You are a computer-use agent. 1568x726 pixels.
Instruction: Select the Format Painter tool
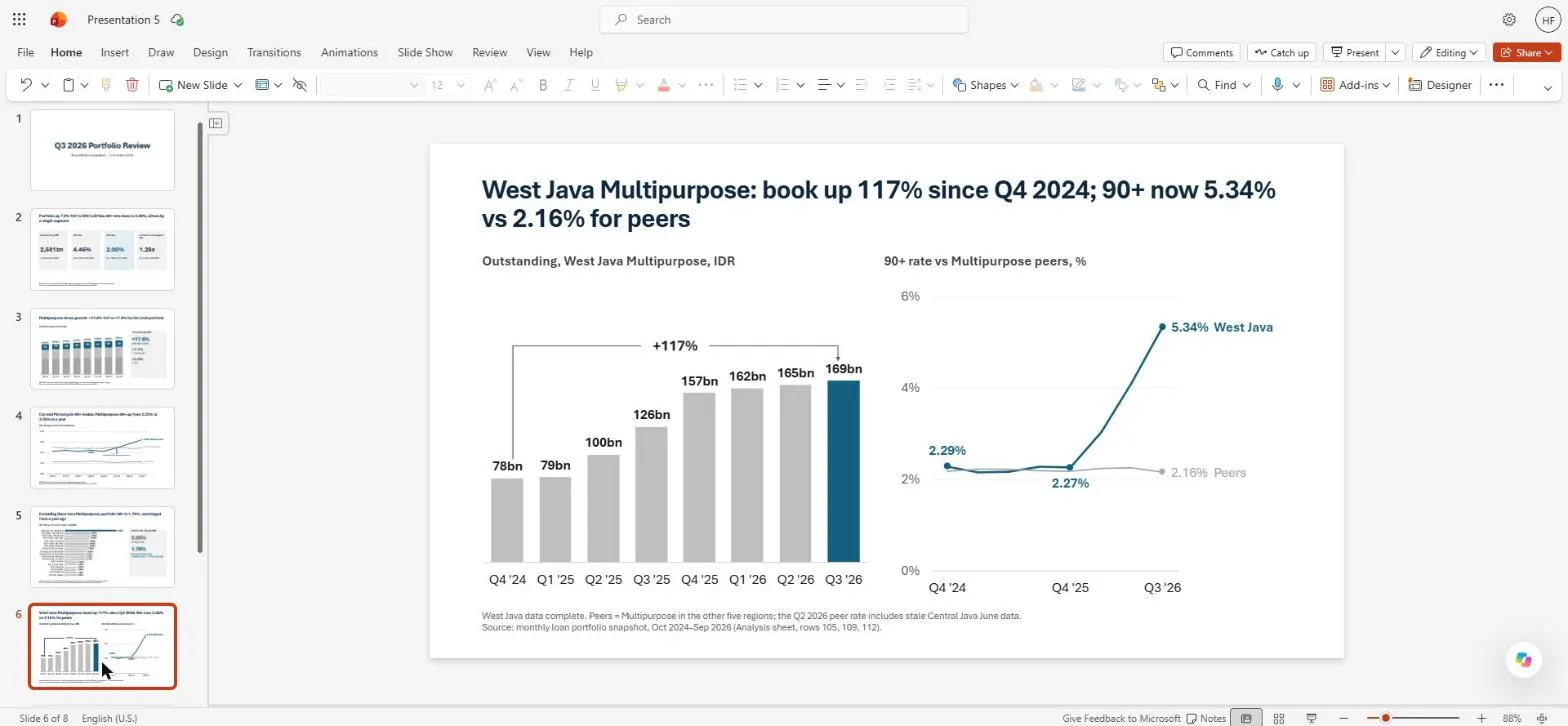(106, 85)
